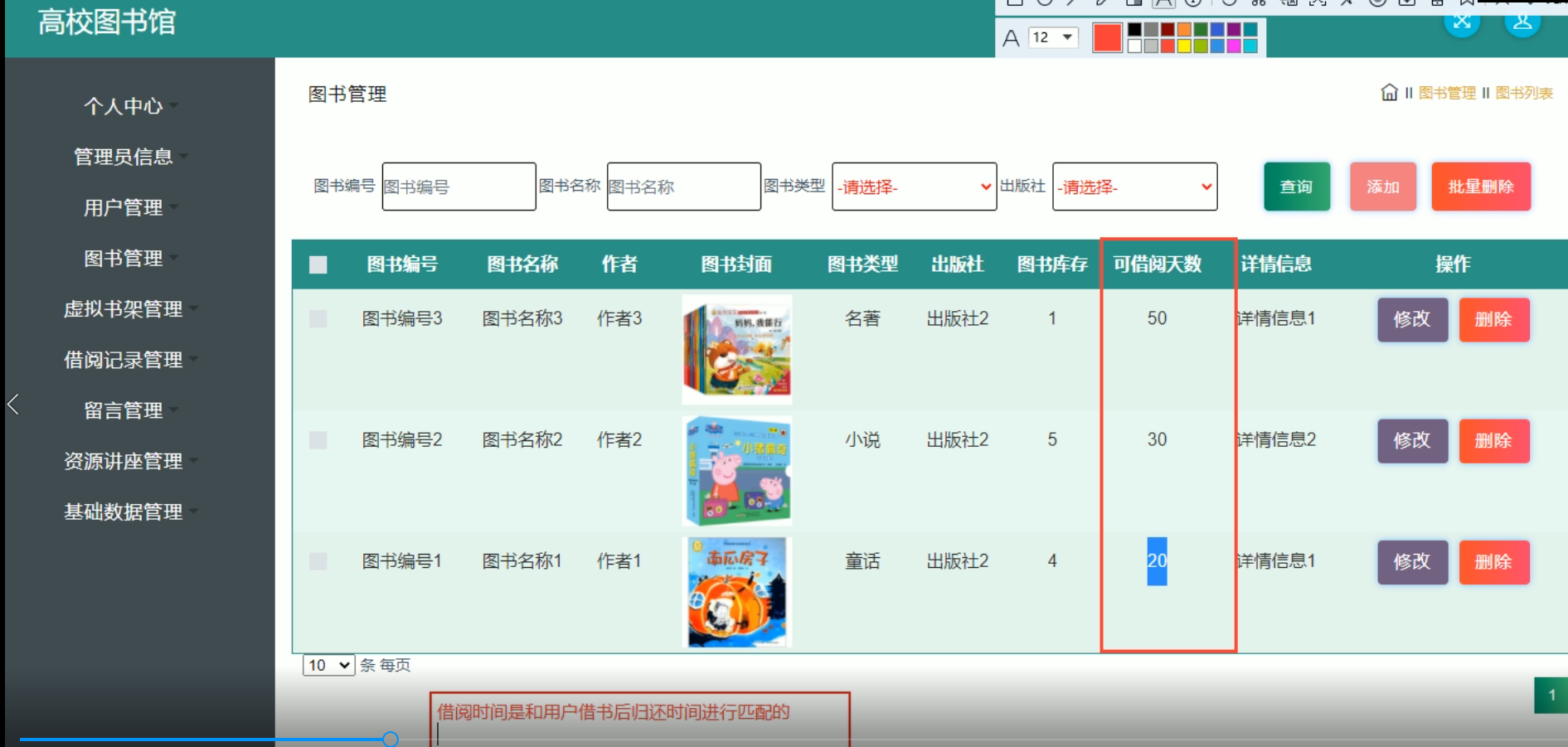Click the 批量删除 batch delete button
Viewport: 1568px width, 747px height.
pyautogui.click(x=1481, y=187)
